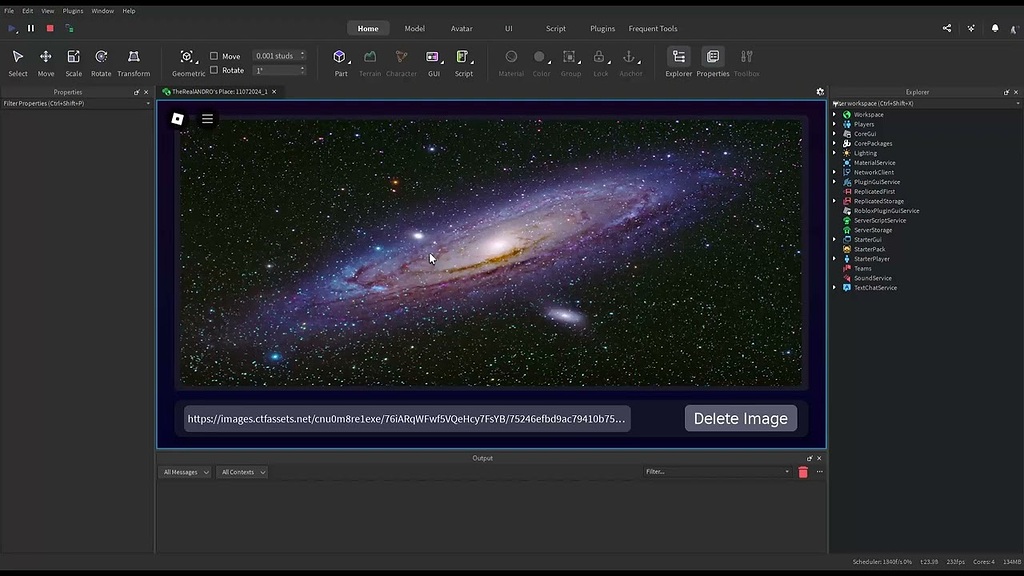The image size is (1024, 576).
Task: Clear output with the red trash icon
Action: point(803,472)
